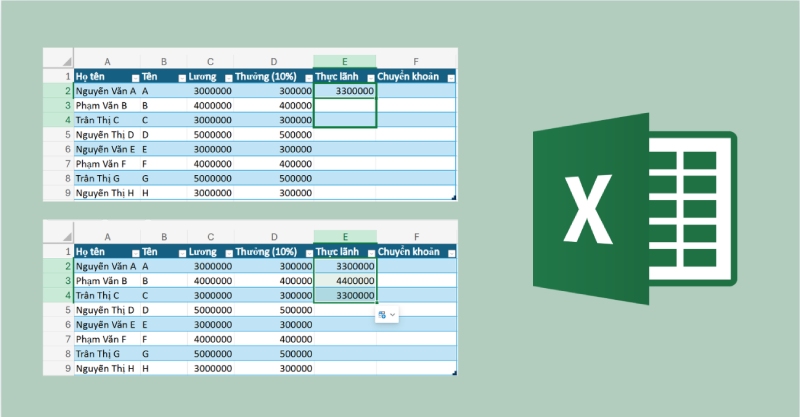Select Nguyễn Văn A cell in top table
The height and width of the screenshot is (417, 800).
107,91
